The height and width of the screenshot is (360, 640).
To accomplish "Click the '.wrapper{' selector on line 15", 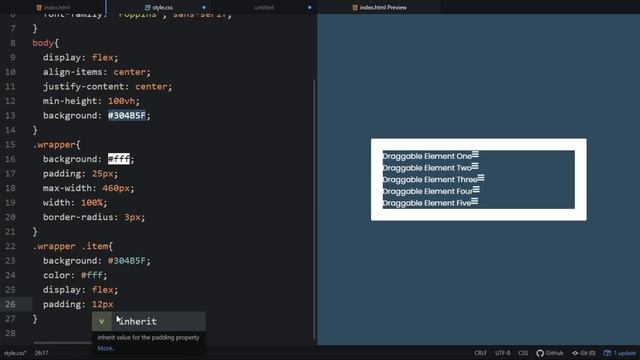I will (x=56, y=144).
